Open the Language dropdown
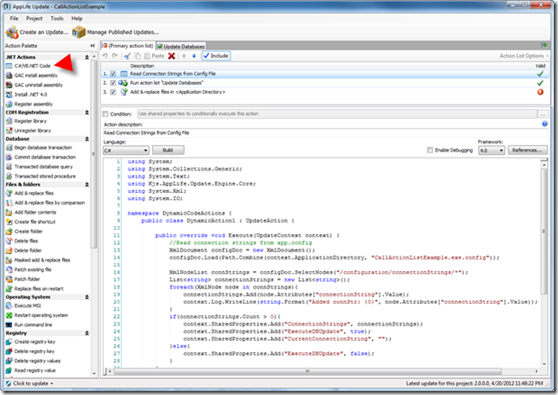558x395 pixels. (x=126, y=151)
